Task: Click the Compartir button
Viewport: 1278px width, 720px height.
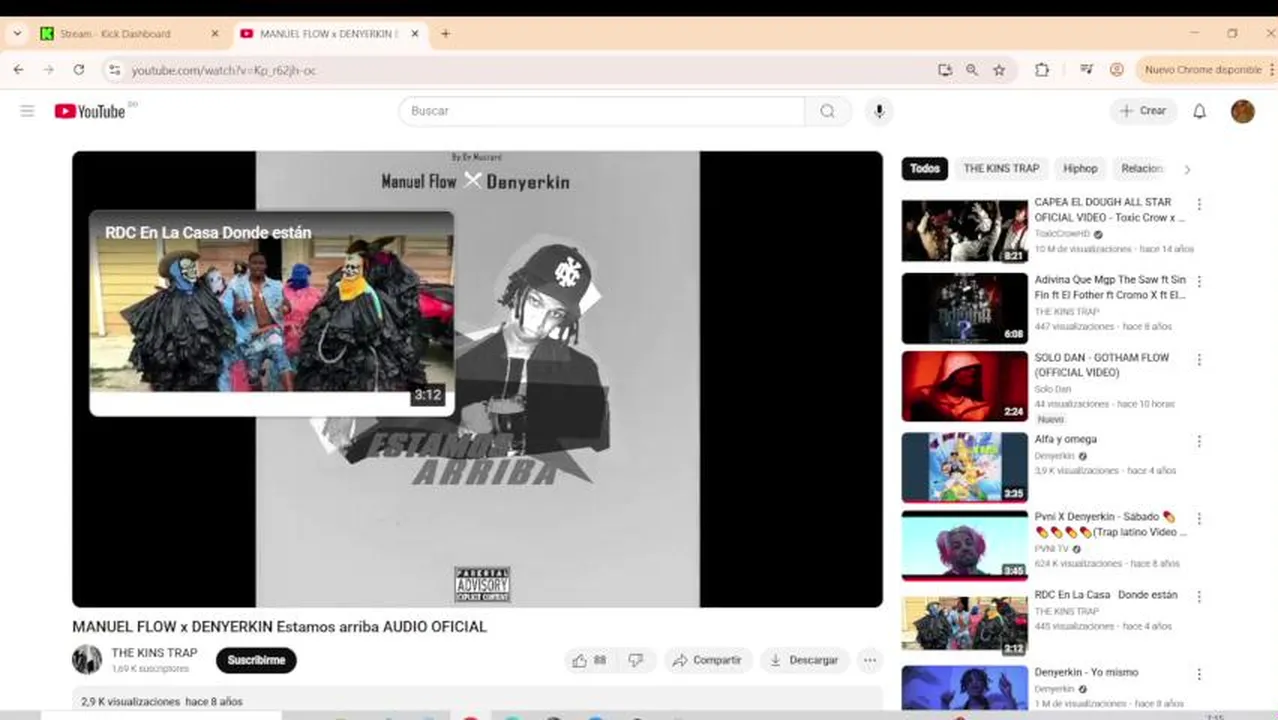Action: [707, 660]
